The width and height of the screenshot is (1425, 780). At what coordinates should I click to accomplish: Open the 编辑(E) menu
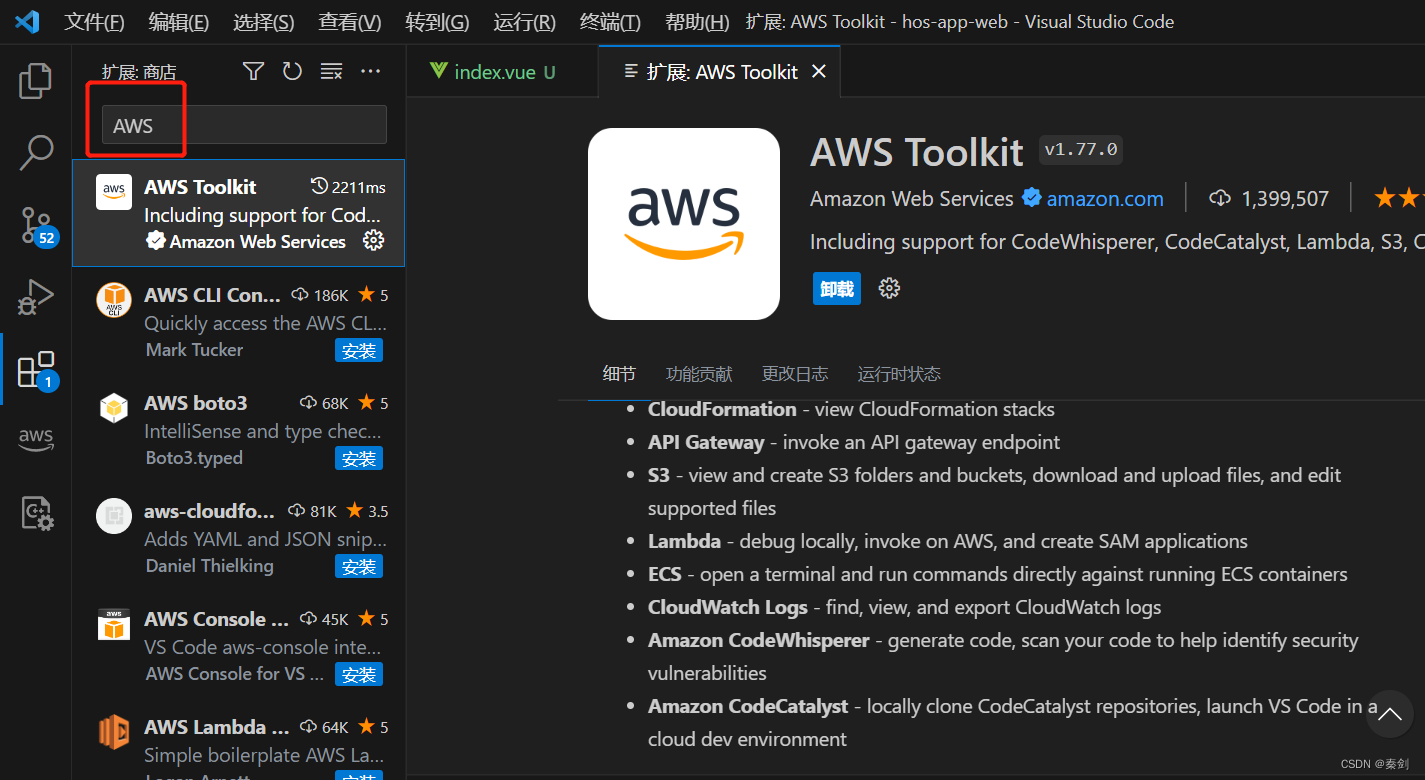178,21
